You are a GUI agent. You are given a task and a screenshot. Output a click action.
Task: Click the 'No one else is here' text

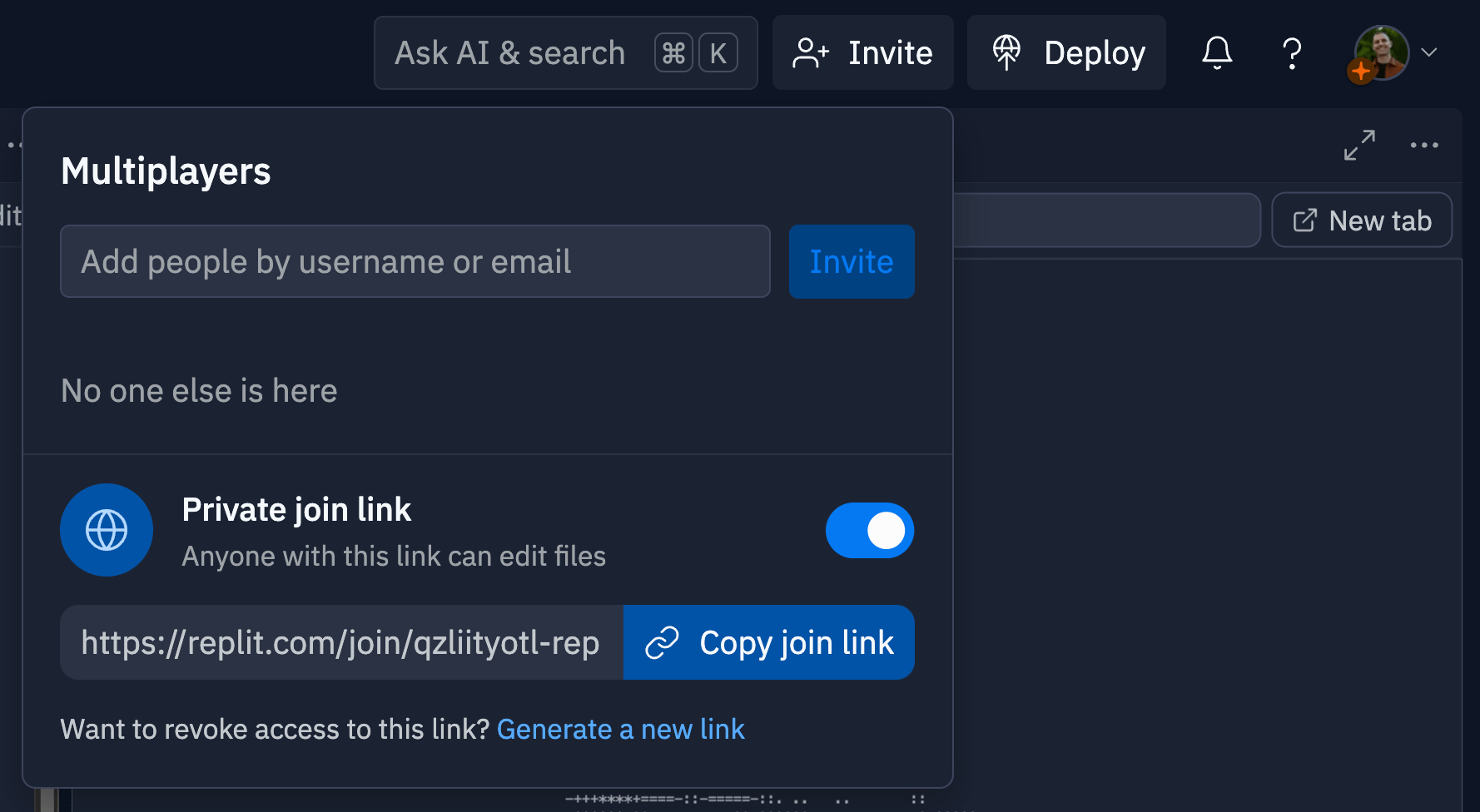pyautogui.click(x=200, y=391)
